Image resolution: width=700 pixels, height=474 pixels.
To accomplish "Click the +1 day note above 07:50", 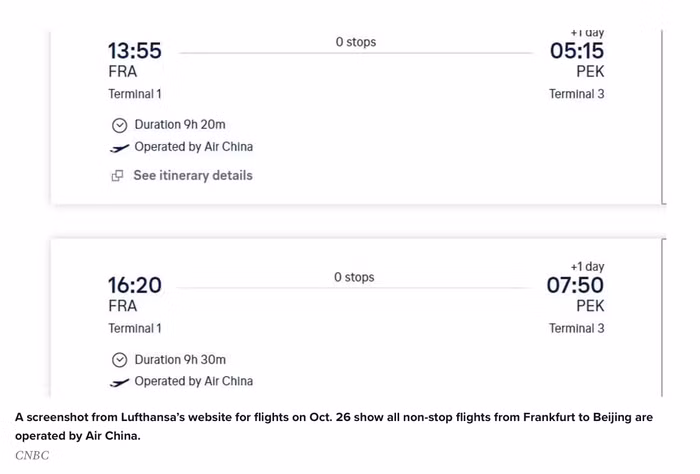I will [x=587, y=267].
